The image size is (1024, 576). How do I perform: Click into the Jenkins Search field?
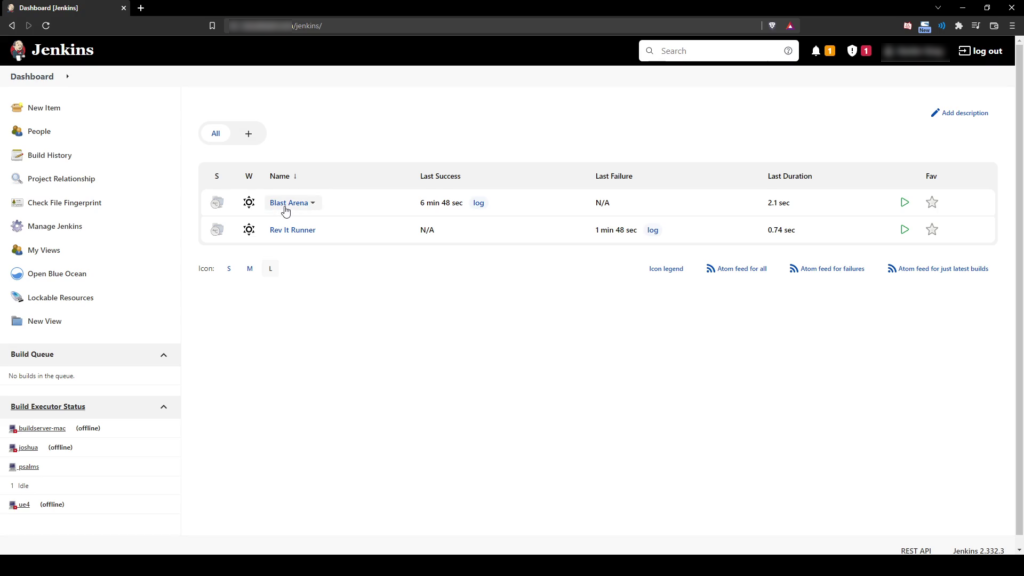718,51
